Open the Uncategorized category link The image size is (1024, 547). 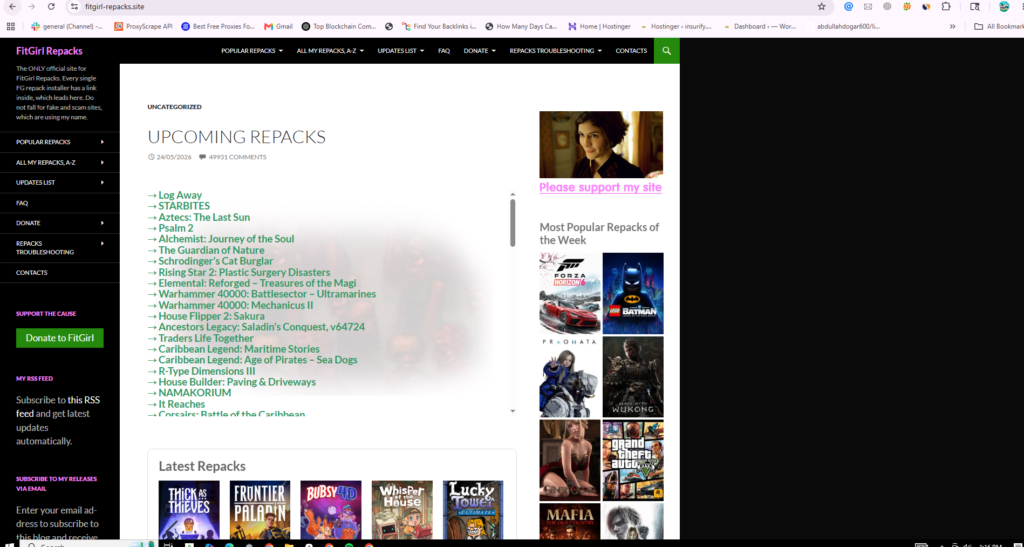point(174,107)
